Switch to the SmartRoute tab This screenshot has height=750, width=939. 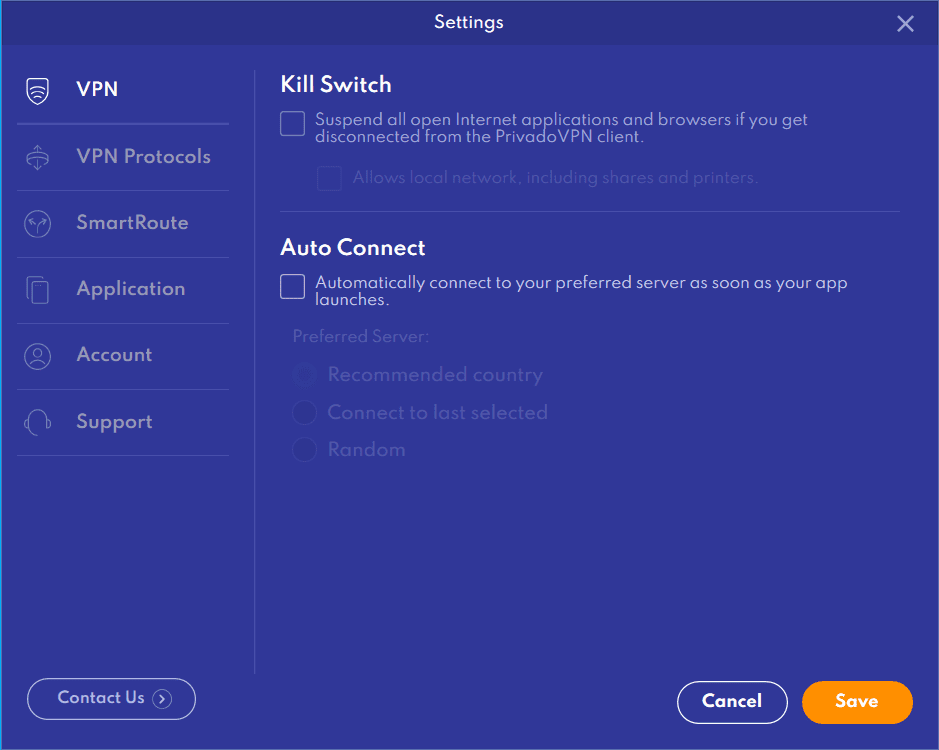coord(132,223)
